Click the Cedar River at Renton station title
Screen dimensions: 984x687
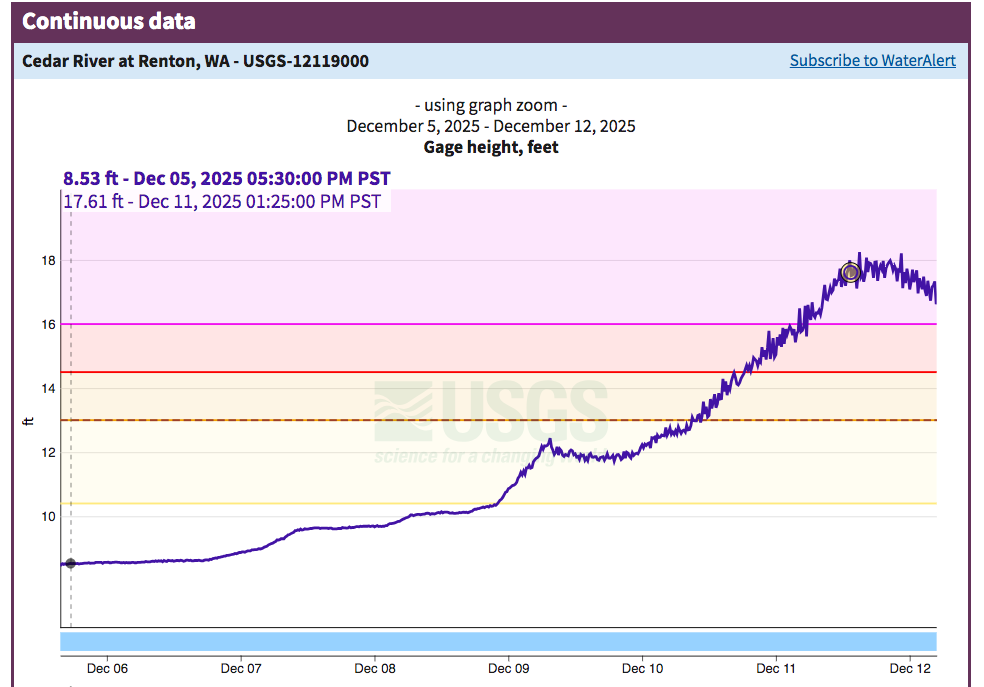pyautogui.click(x=195, y=61)
